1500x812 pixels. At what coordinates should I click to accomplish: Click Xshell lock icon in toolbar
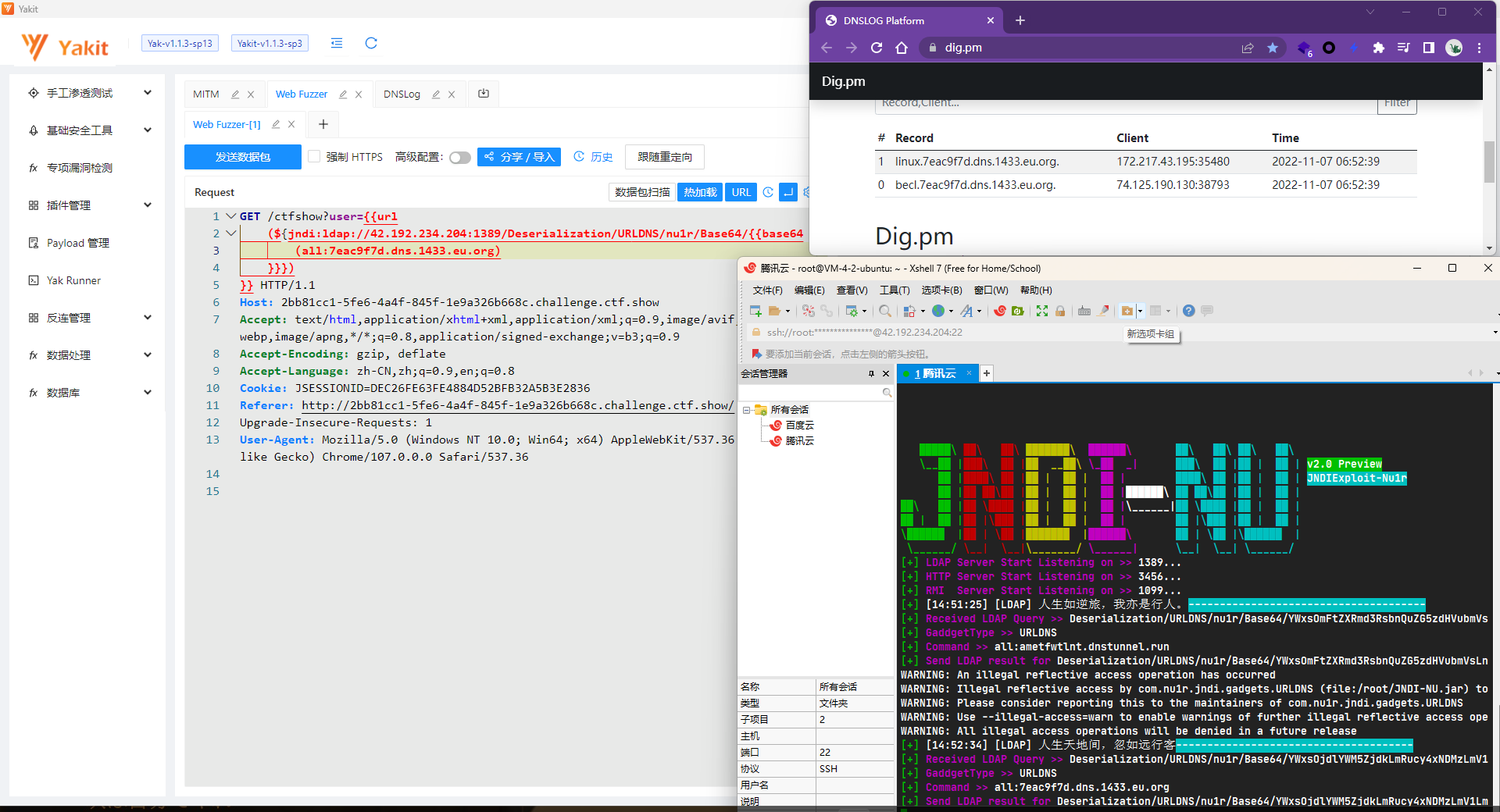[1060, 311]
